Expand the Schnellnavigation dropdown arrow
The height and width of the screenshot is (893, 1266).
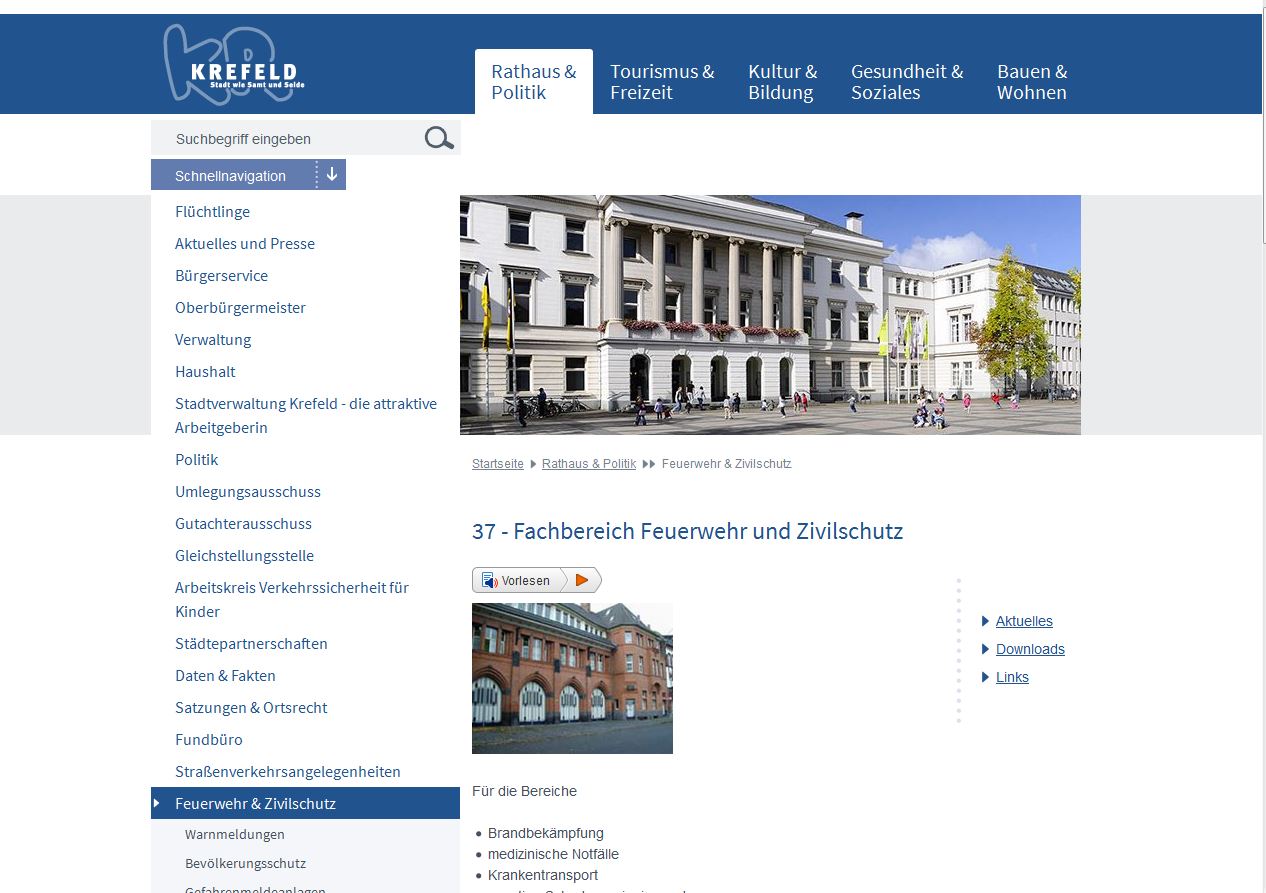pos(332,175)
